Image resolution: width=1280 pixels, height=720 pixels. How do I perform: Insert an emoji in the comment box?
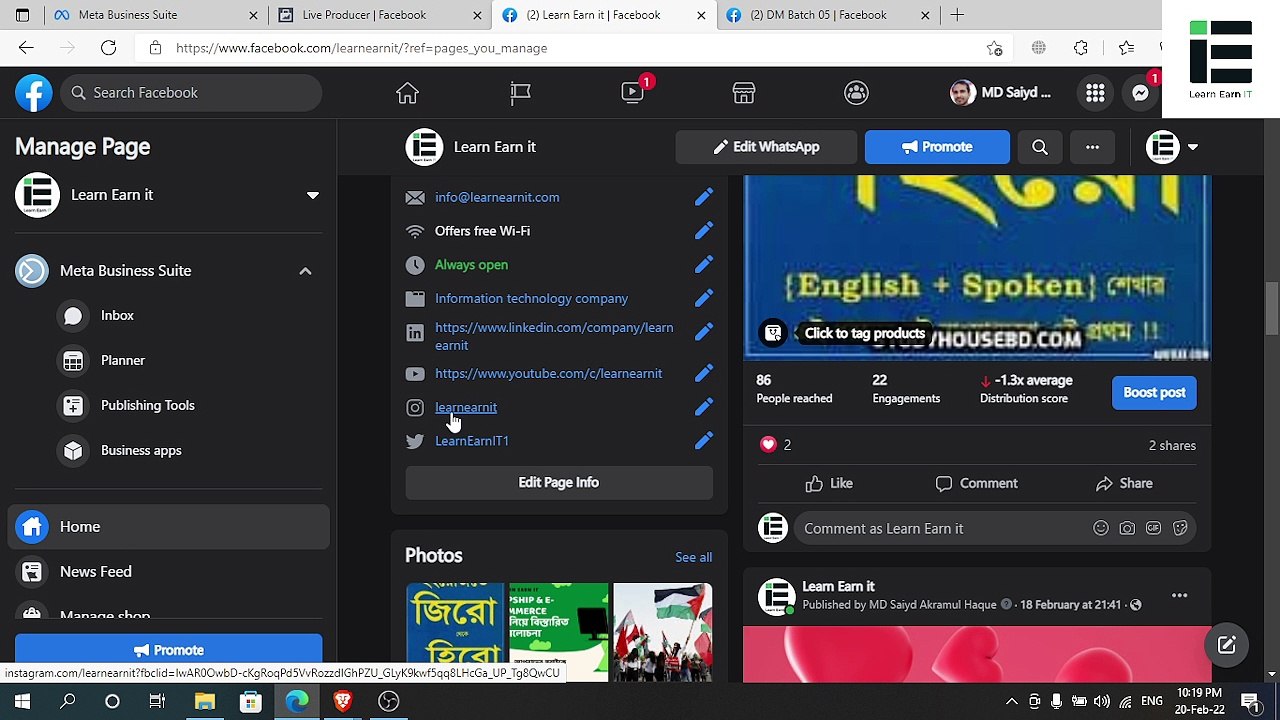click(1101, 528)
